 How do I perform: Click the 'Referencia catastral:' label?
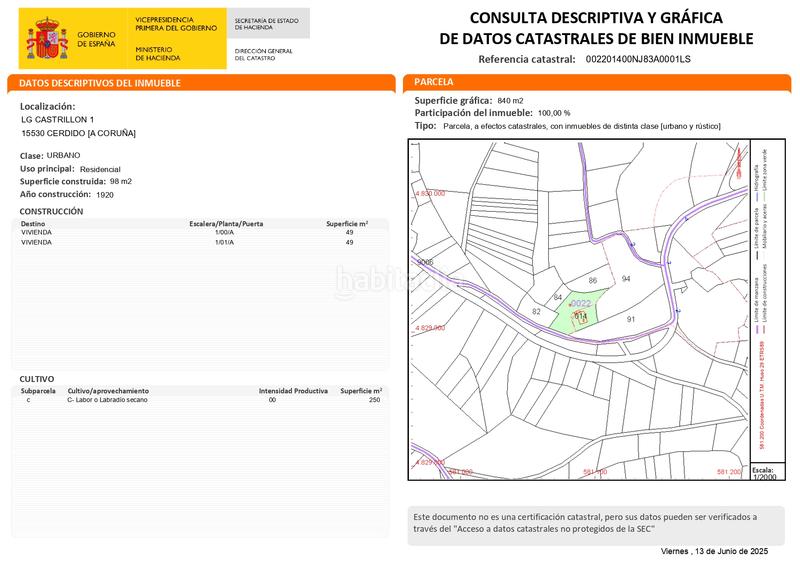point(527,59)
